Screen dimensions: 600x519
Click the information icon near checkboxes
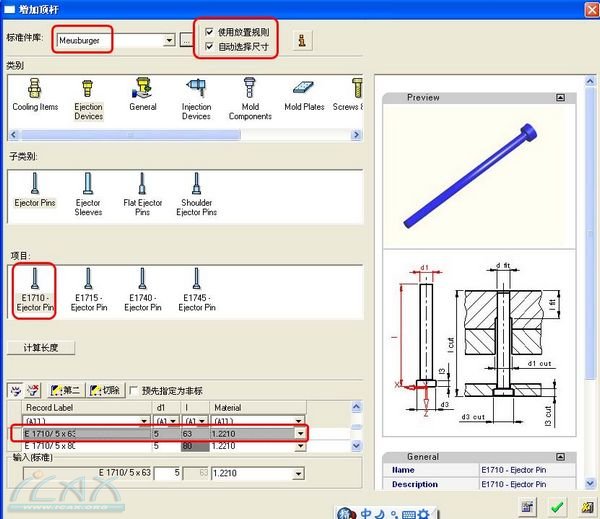300,40
